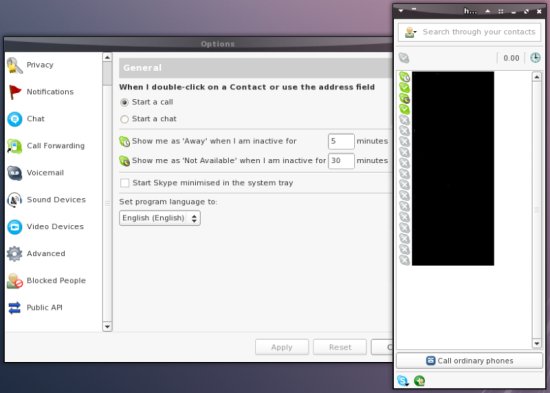Open the Sound Devices headset icon
This screenshot has width=550, height=393.
(x=15, y=200)
